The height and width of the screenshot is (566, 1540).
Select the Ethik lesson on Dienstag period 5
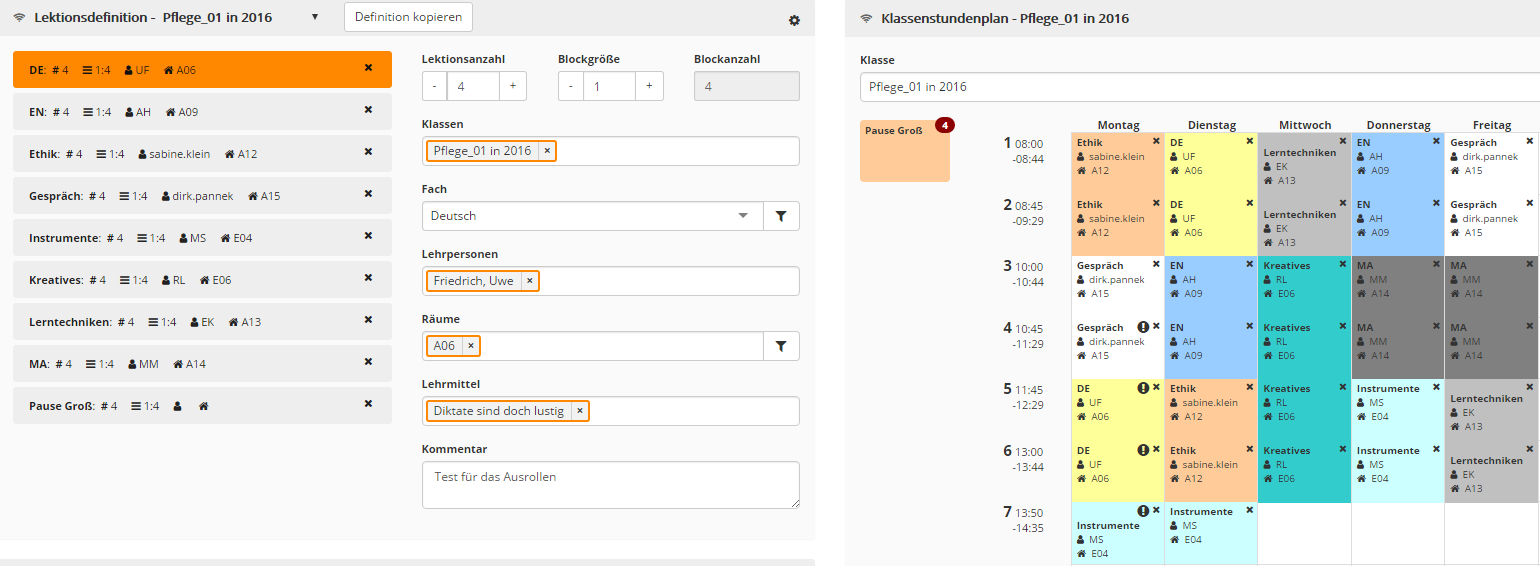coord(1211,409)
